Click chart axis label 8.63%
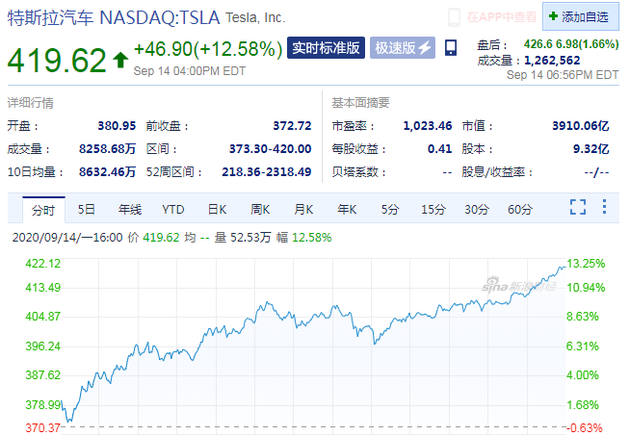The height and width of the screenshot is (436, 630). tap(583, 317)
